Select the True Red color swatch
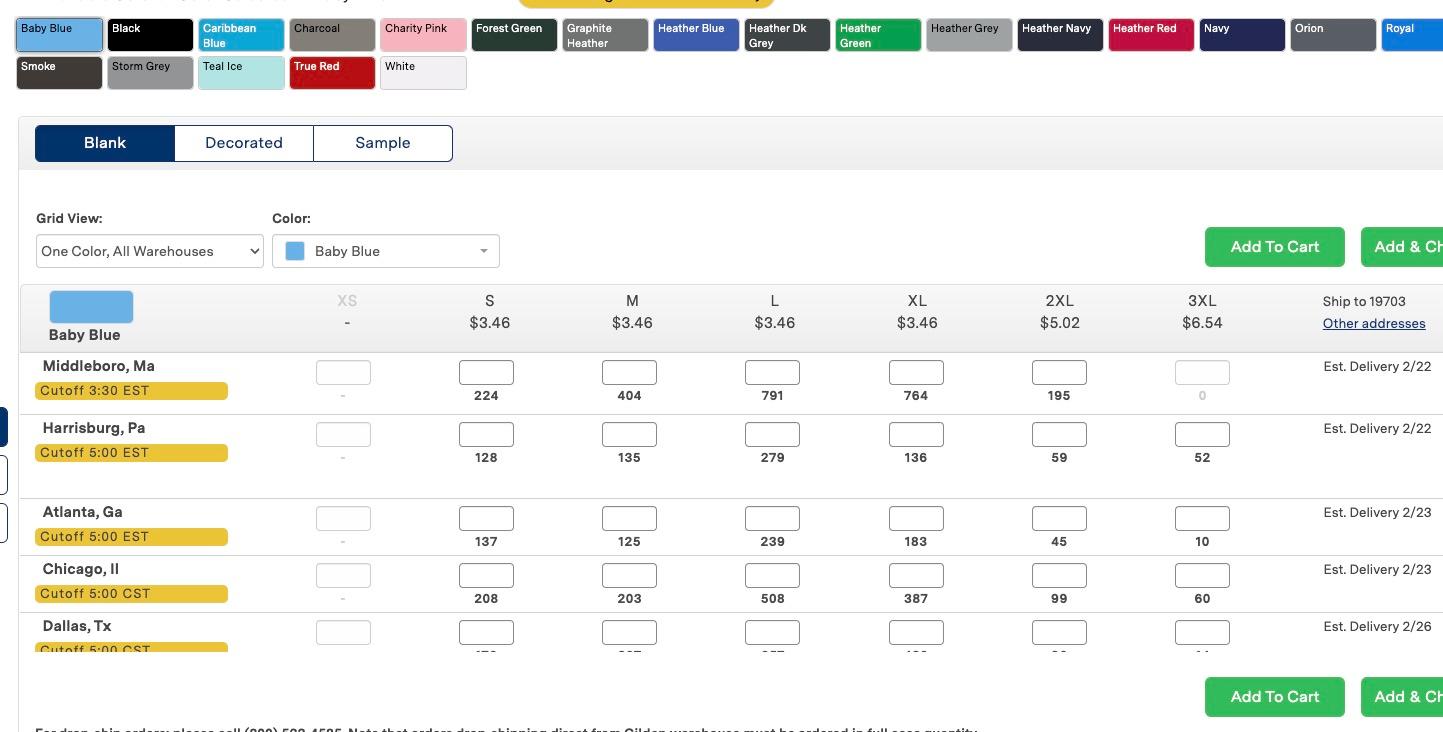1443x732 pixels. tap(332, 73)
